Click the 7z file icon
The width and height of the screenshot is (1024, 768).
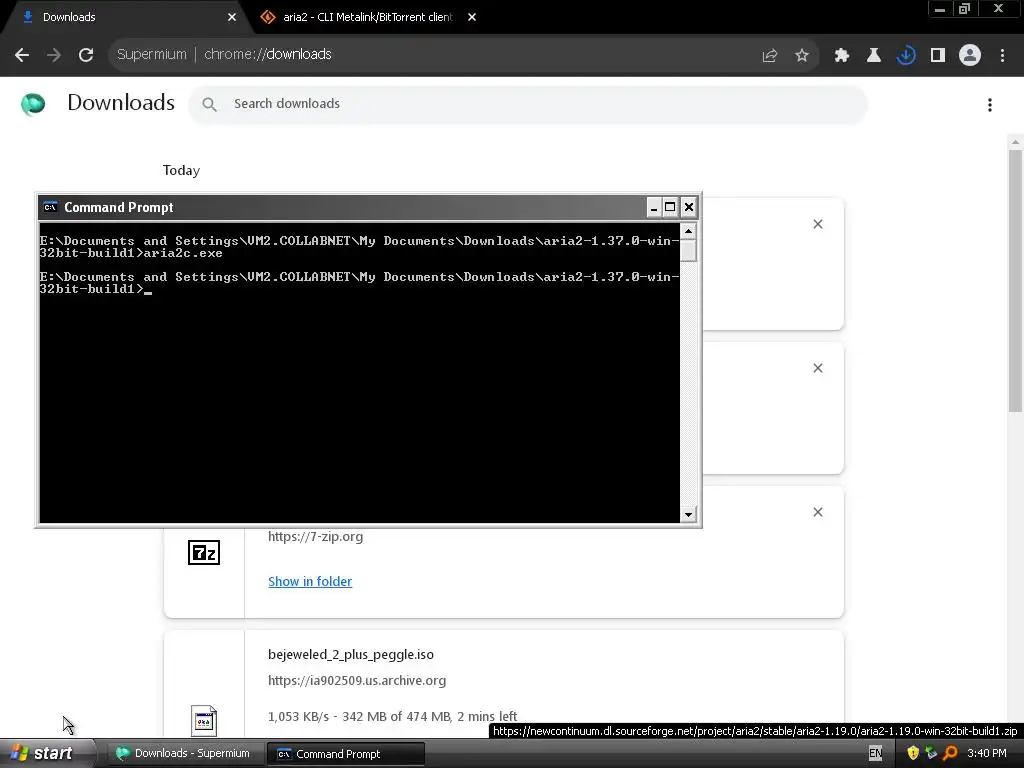[204, 552]
